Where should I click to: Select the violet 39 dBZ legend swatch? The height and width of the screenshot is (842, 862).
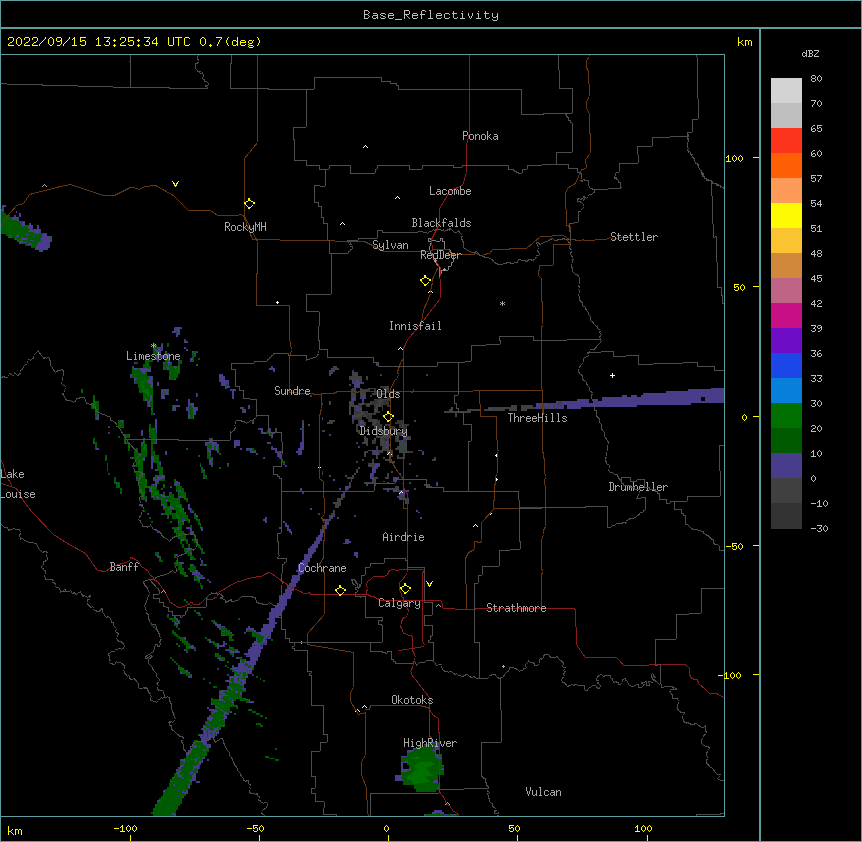(786, 341)
